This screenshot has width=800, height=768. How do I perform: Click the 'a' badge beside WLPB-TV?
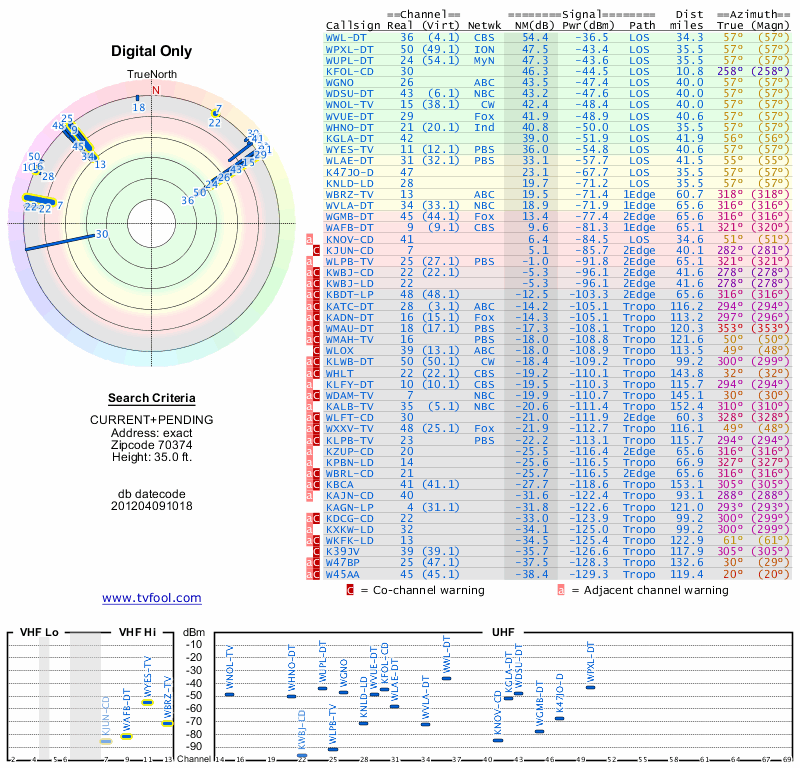pos(309,261)
